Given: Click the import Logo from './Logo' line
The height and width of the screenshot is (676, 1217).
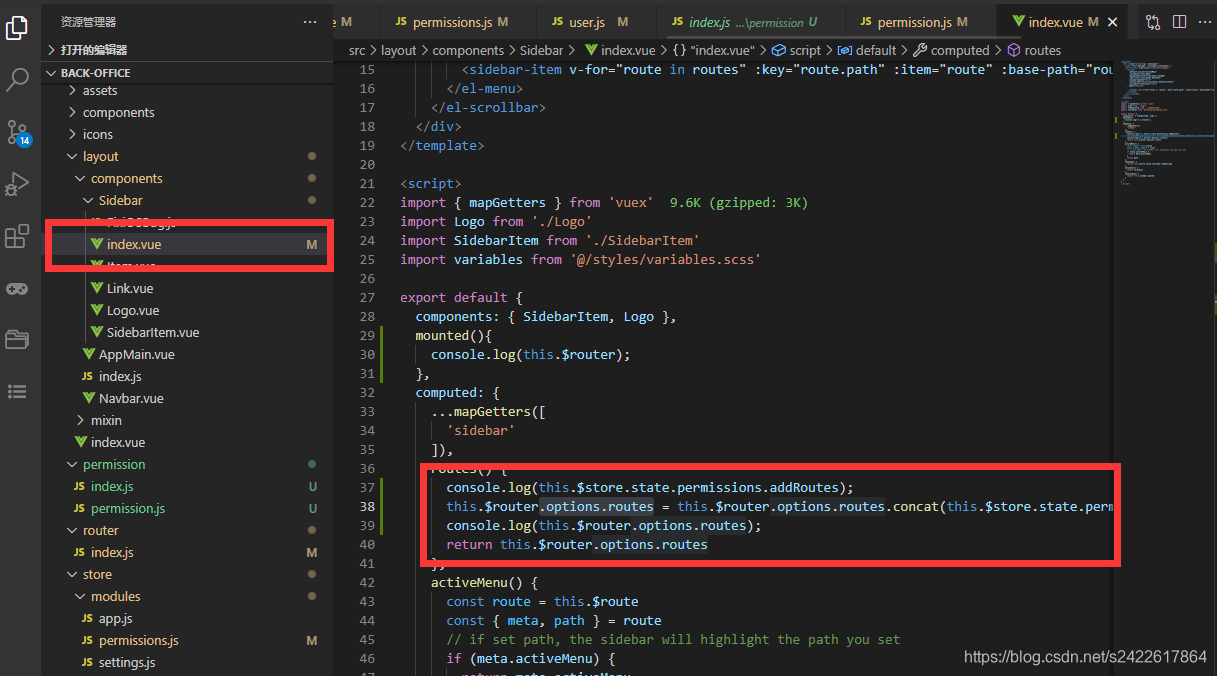Looking at the screenshot, I should [496, 221].
